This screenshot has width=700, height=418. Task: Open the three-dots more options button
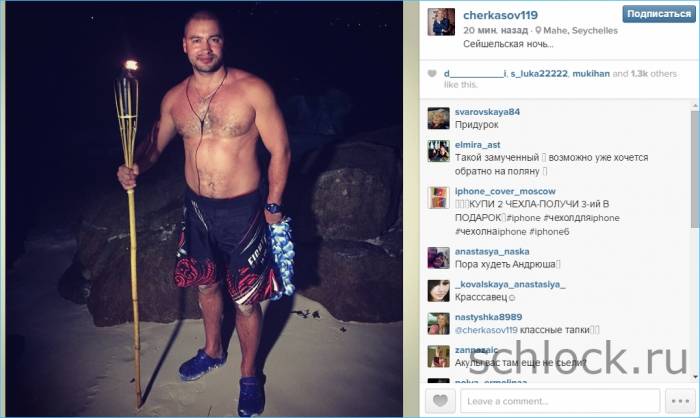point(680,401)
